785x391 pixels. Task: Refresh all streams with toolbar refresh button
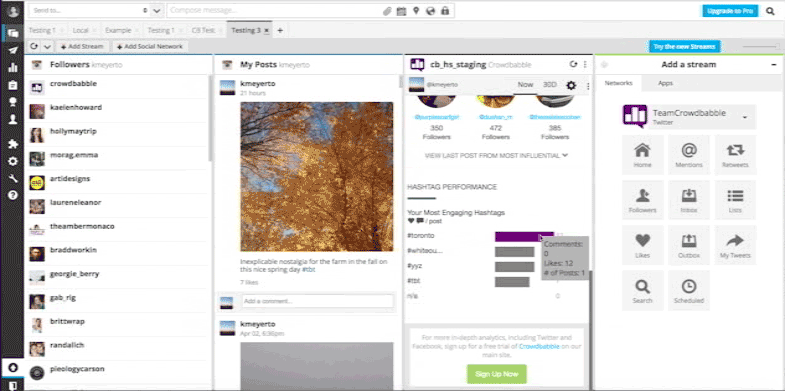pyautogui.click(x=34, y=47)
